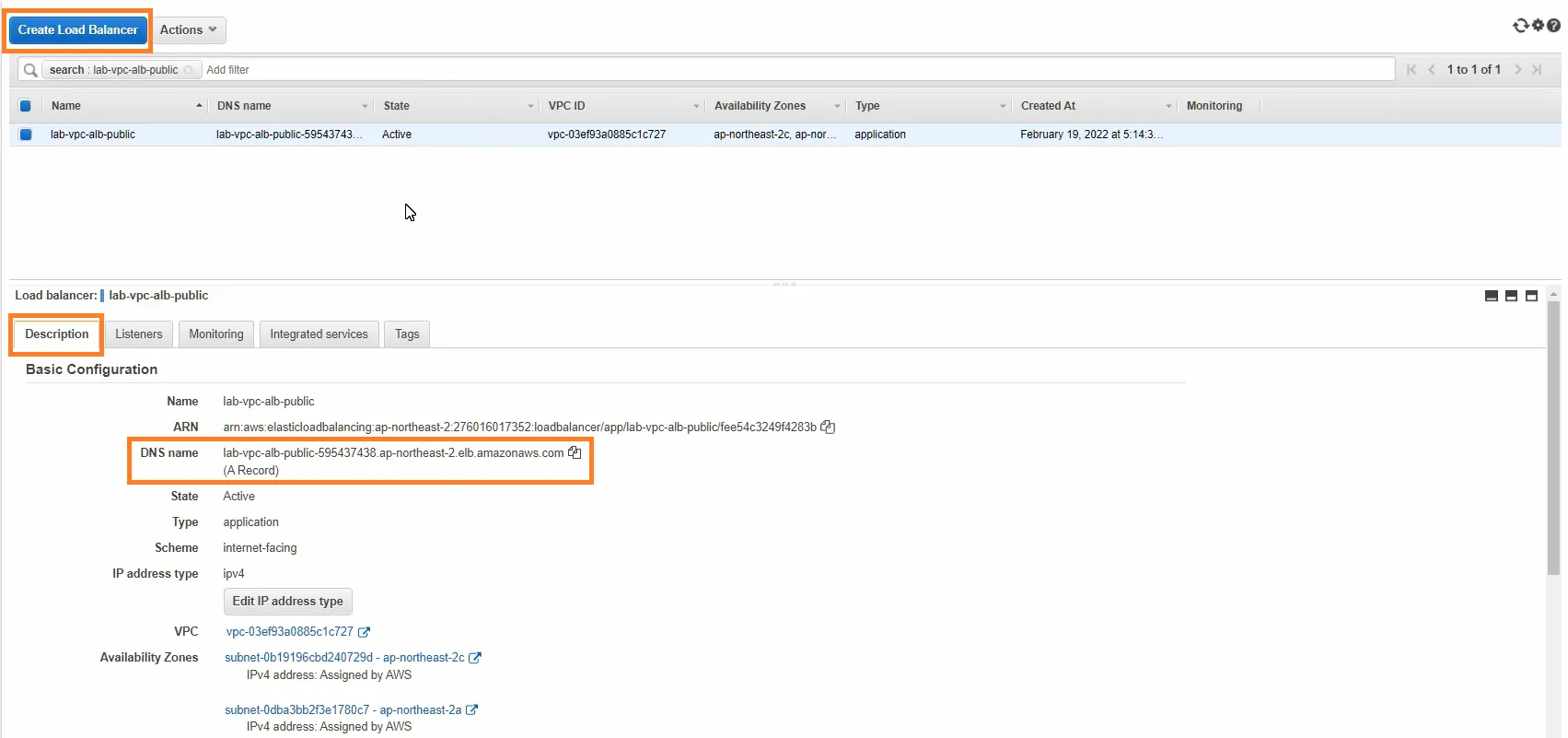Switch to the Listeners tab

click(139, 334)
